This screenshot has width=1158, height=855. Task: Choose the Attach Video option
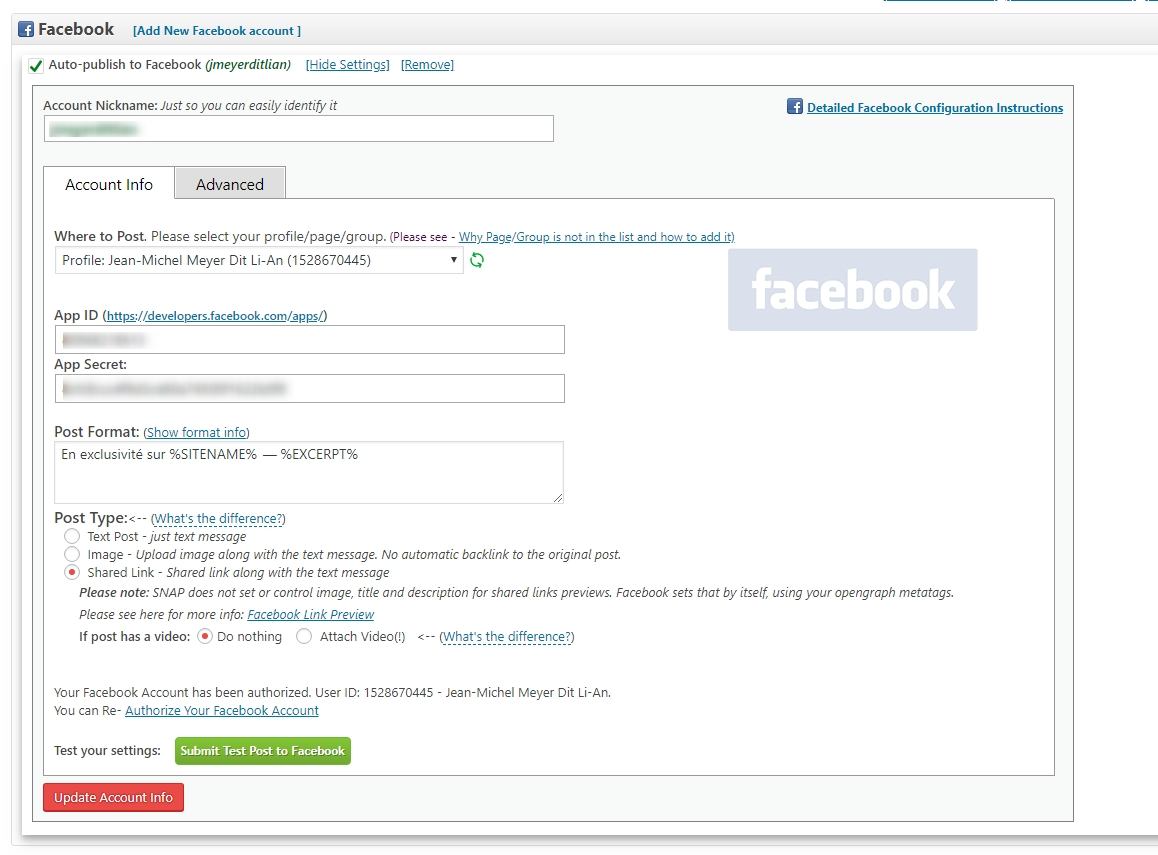pyautogui.click(x=304, y=636)
